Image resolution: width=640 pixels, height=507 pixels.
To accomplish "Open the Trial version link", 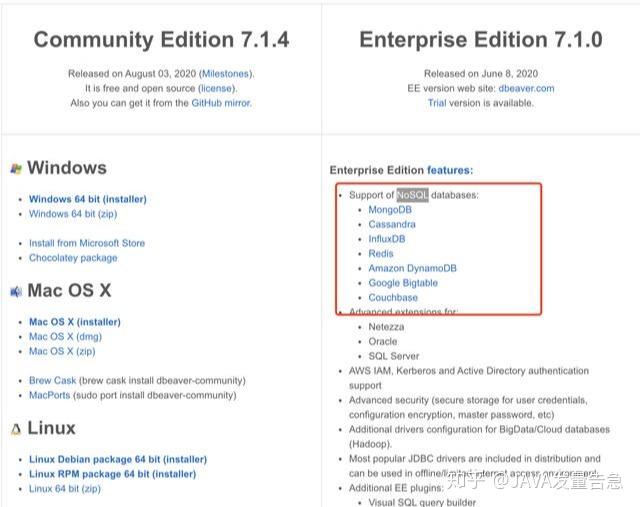I will tap(437, 103).
